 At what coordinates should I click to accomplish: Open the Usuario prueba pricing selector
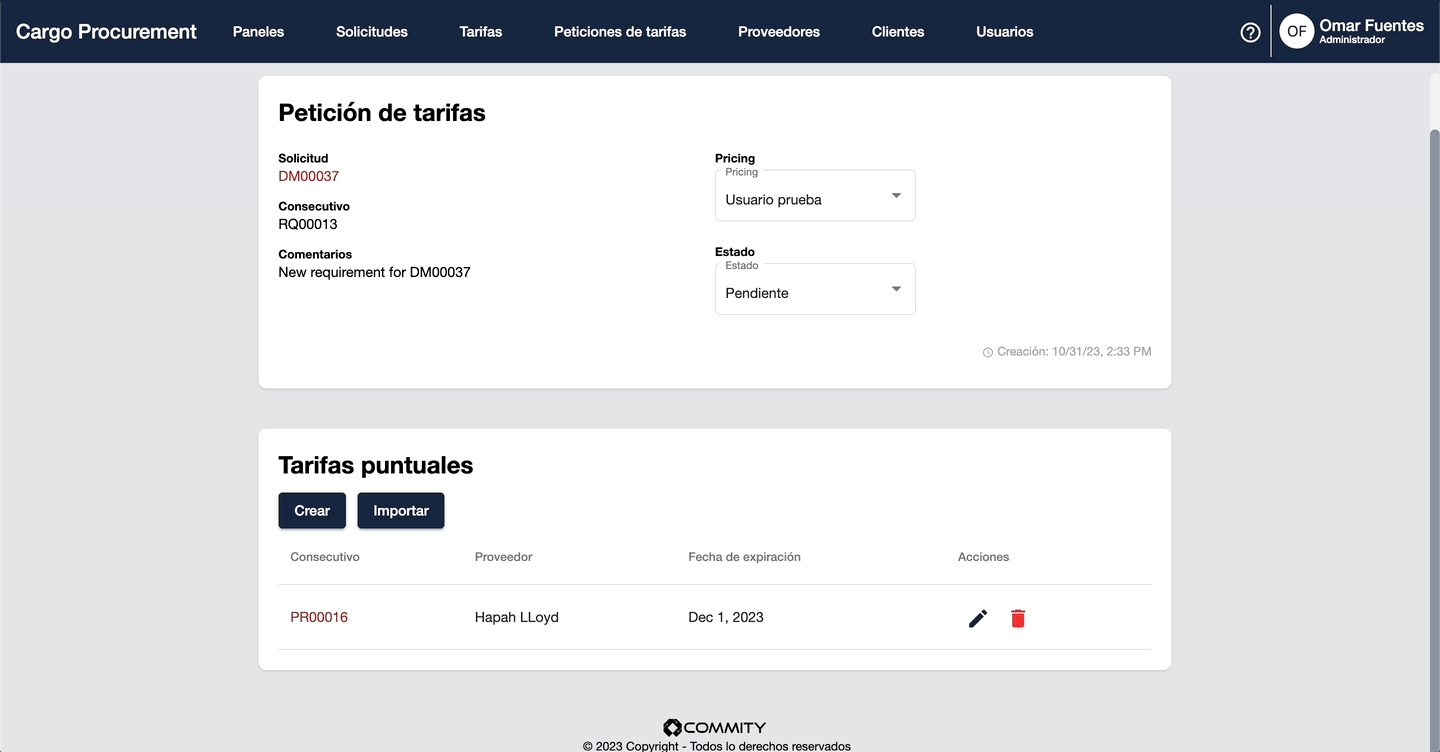800,199
